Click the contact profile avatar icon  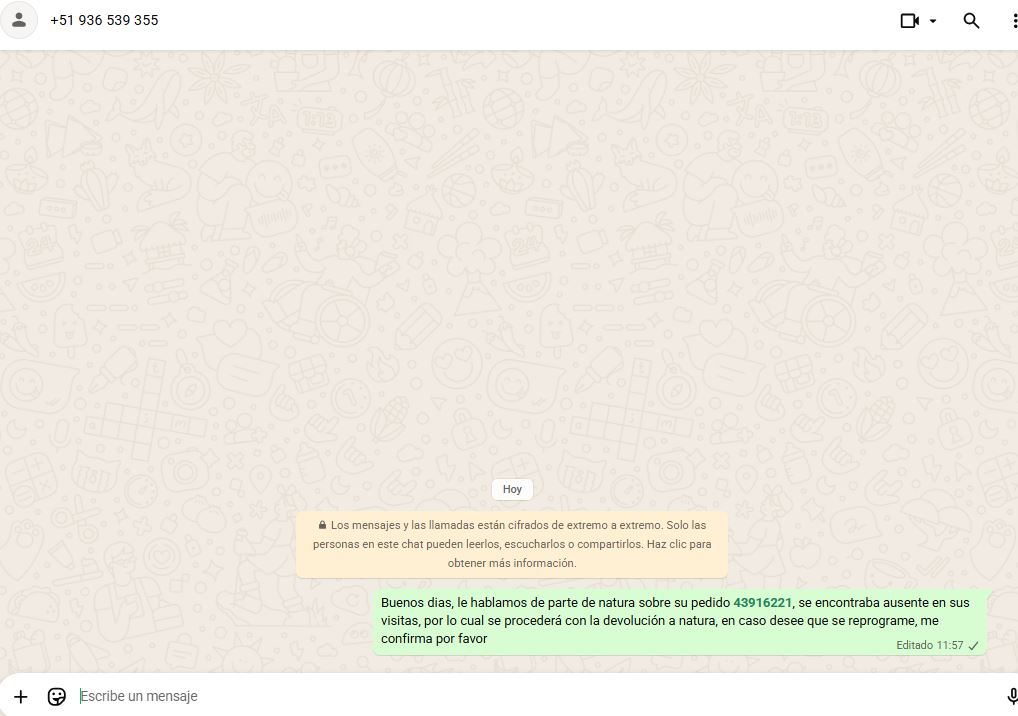18,20
